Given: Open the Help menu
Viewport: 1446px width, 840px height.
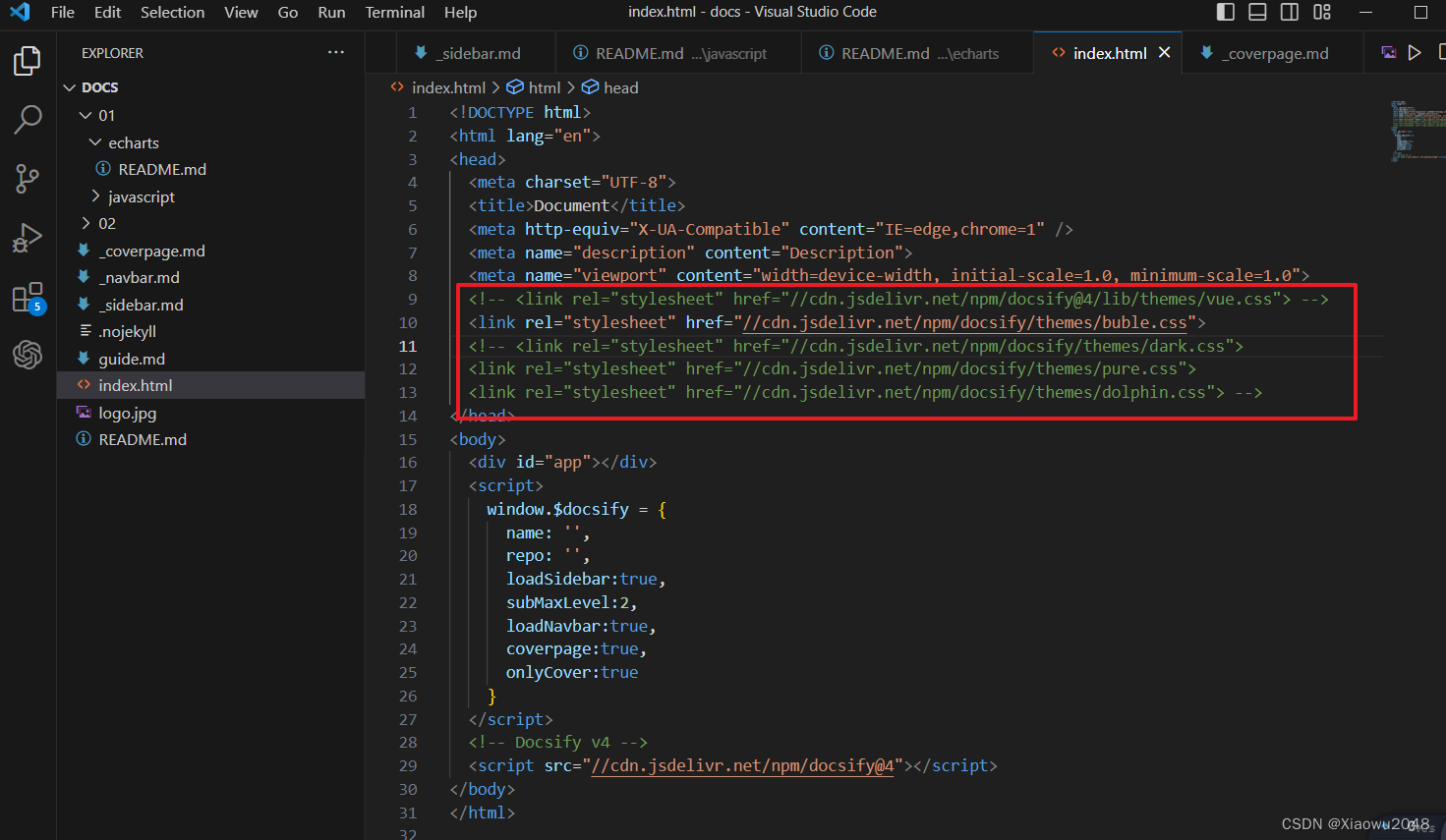Looking at the screenshot, I should click(x=460, y=12).
